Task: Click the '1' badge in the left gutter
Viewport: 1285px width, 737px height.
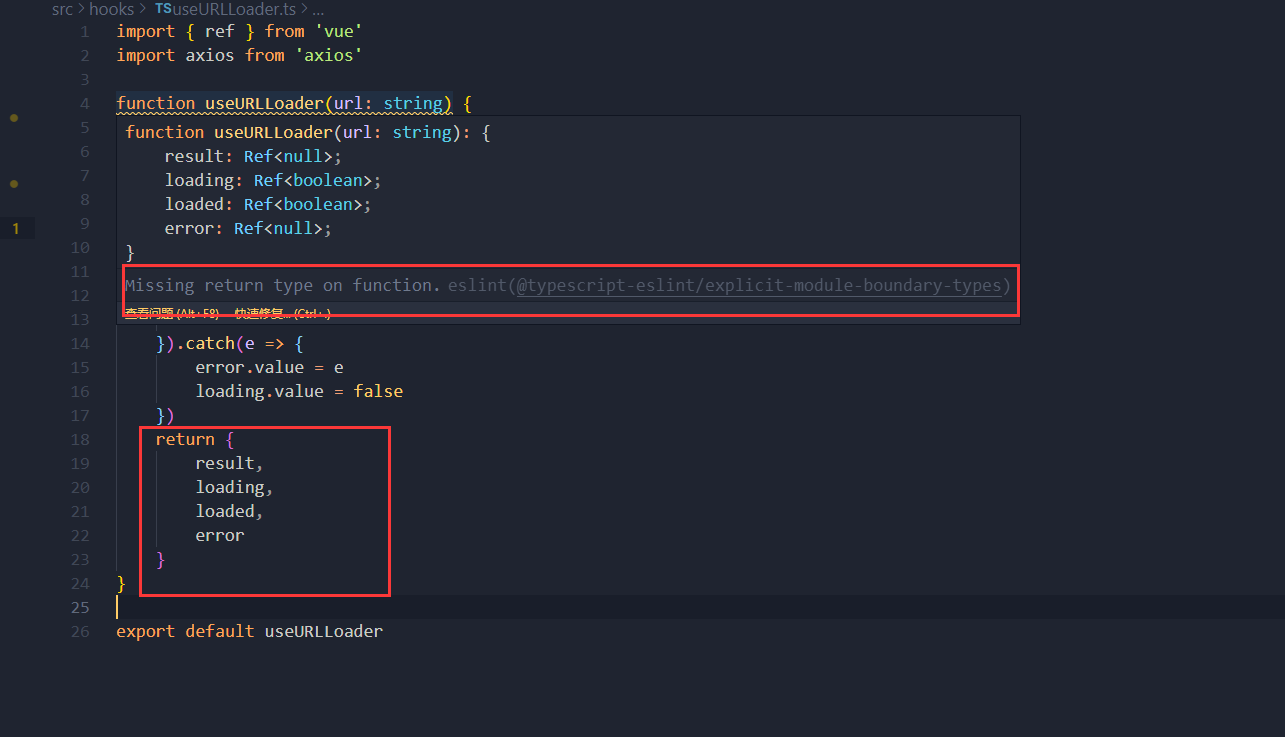Action: click(15, 229)
